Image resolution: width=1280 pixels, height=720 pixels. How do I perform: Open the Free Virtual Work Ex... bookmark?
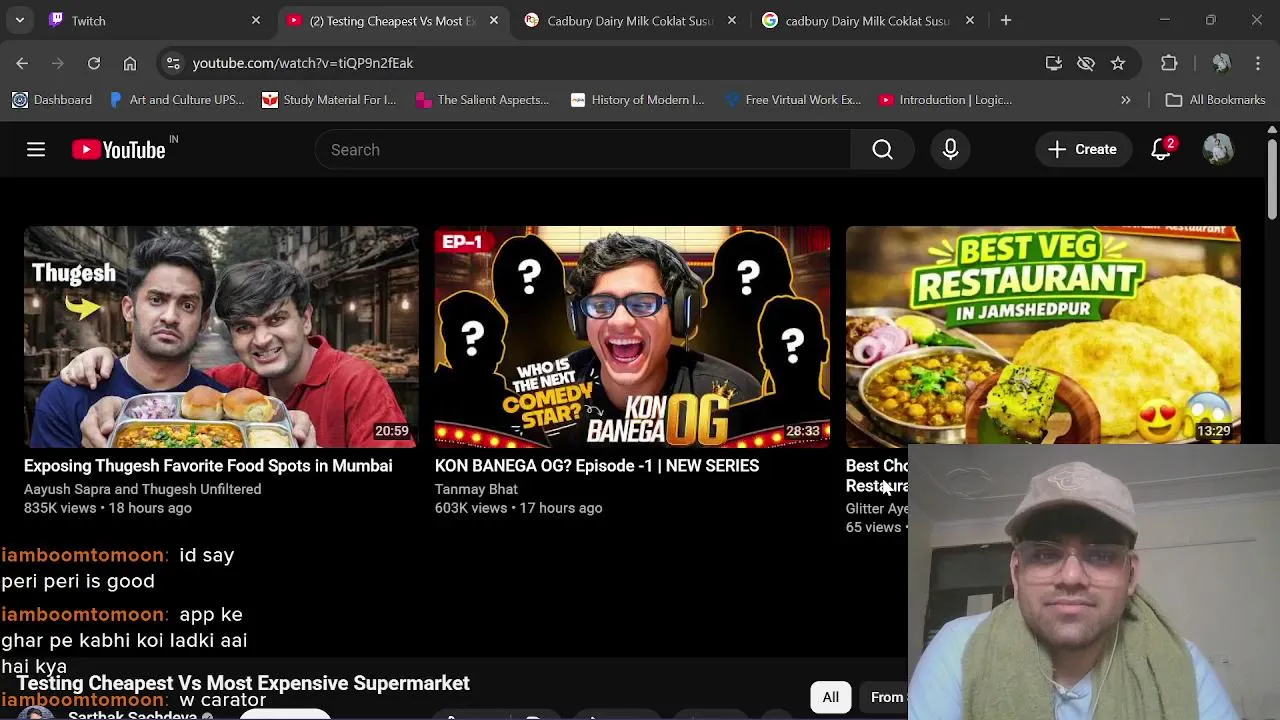[x=793, y=100]
